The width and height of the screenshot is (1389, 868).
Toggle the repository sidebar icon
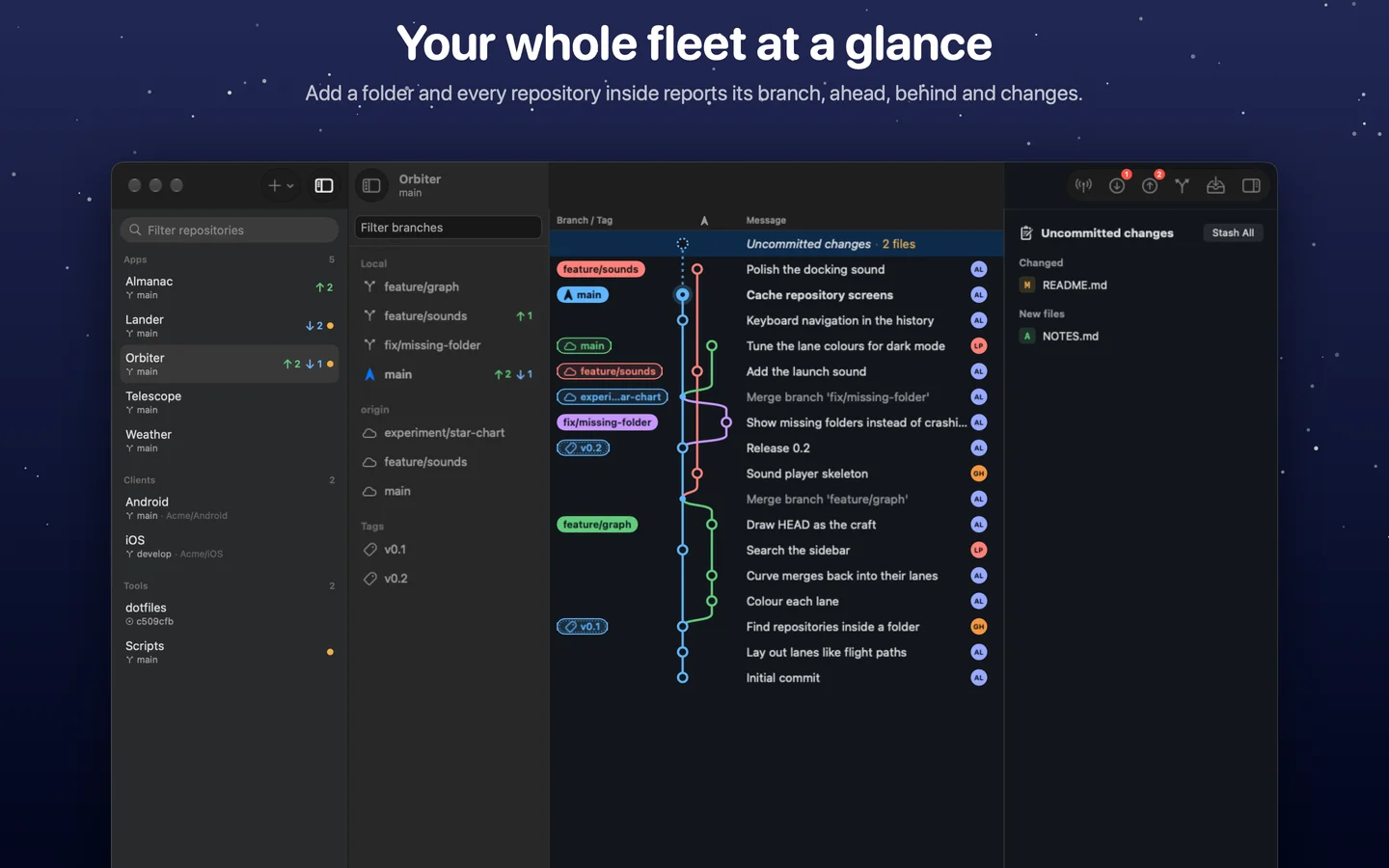(324, 185)
